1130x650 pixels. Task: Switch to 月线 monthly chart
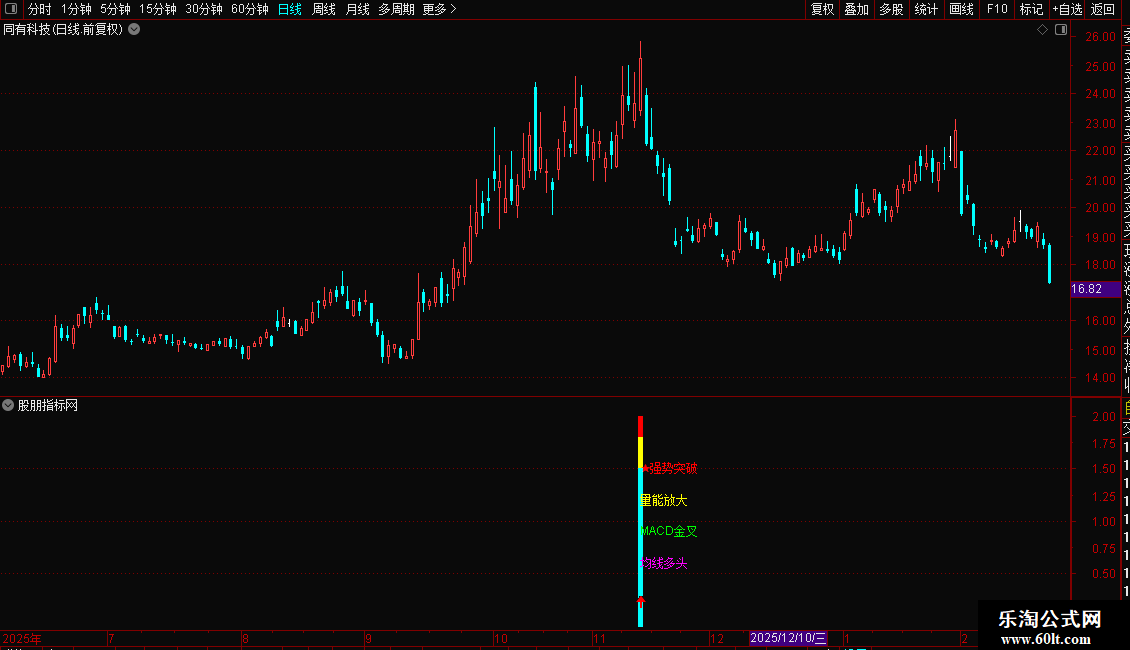click(x=357, y=9)
